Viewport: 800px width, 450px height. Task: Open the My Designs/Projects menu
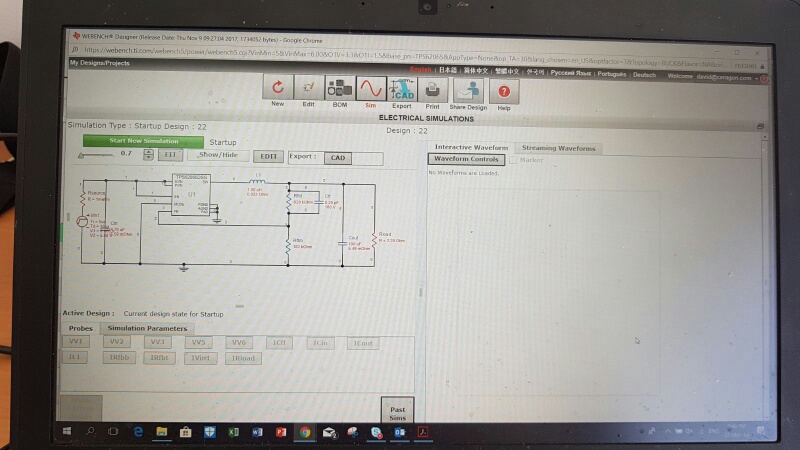[99, 63]
